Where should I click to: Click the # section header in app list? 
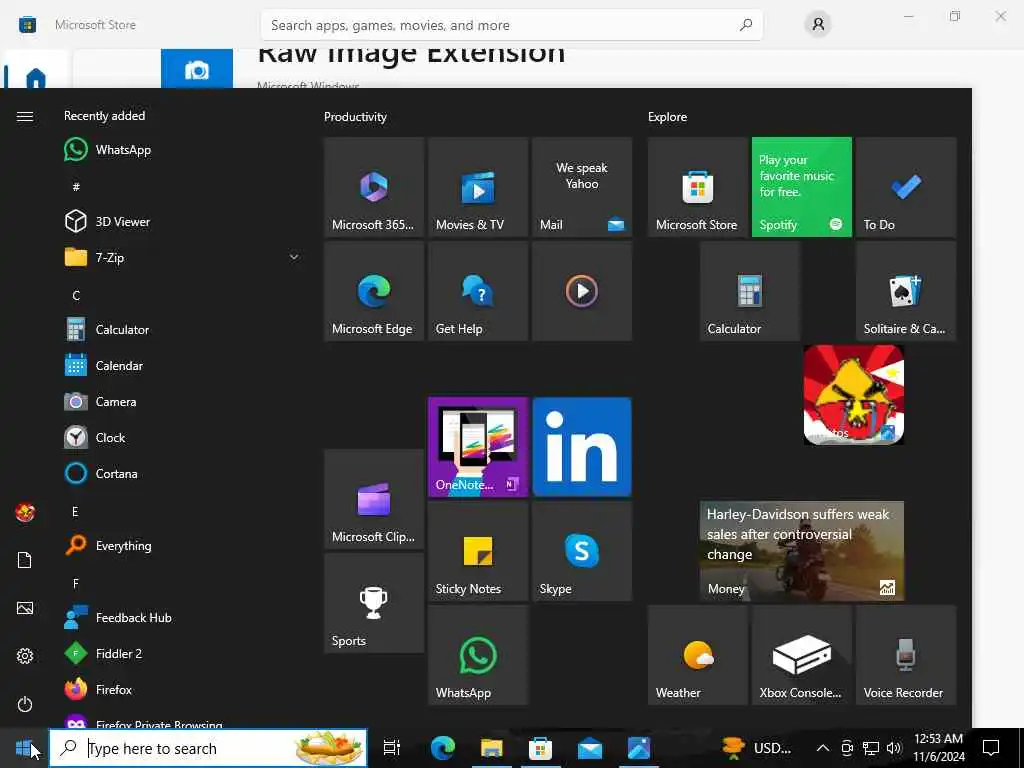pos(76,187)
